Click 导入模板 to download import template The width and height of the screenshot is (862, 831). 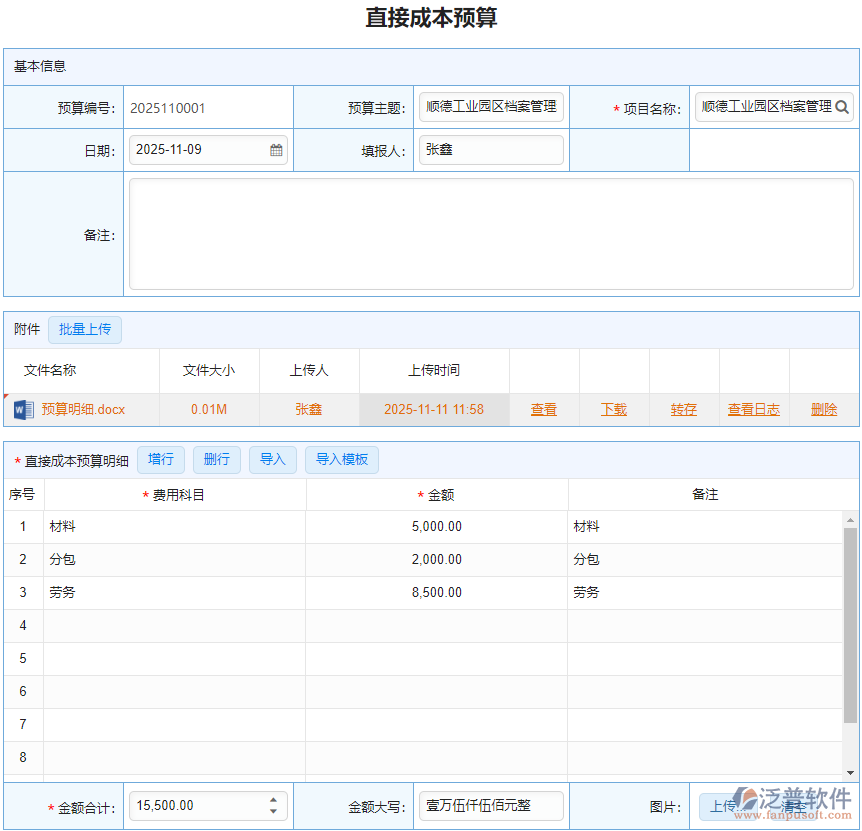tap(341, 460)
